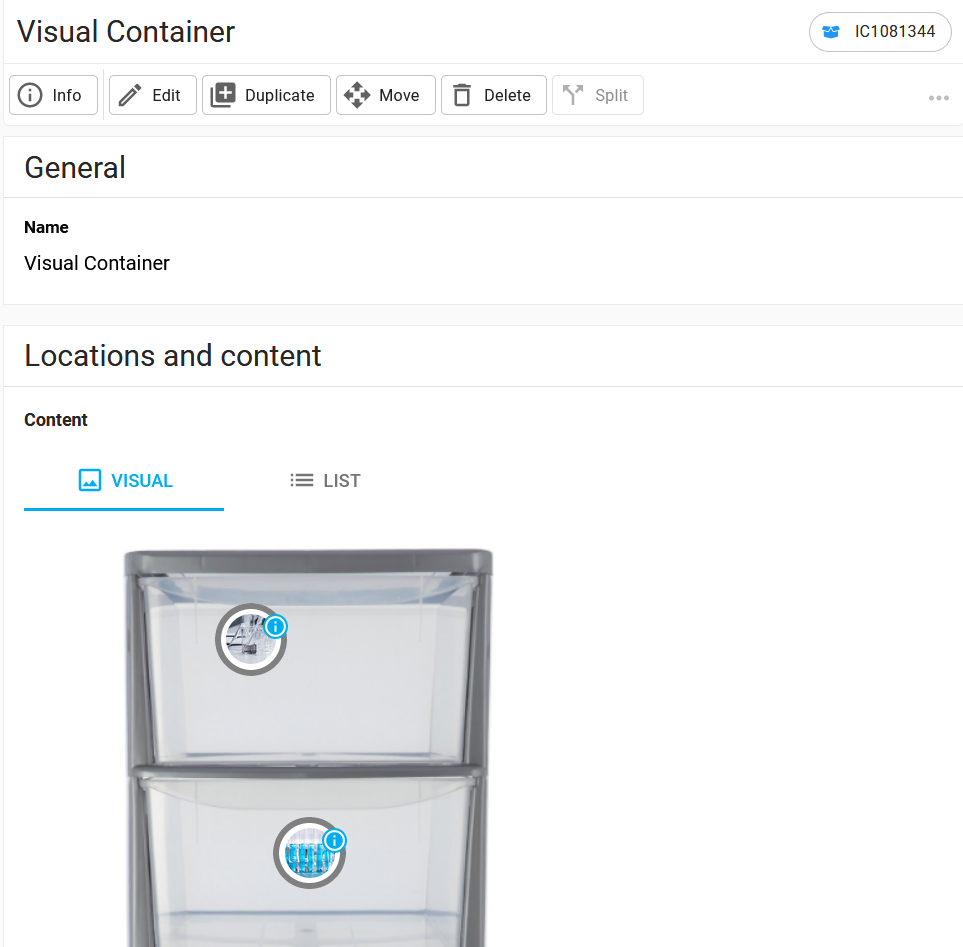This screenshot has height=947, width=963.
Task: Click the image icon on VISUAL tab
Action: tap(90, 480)
